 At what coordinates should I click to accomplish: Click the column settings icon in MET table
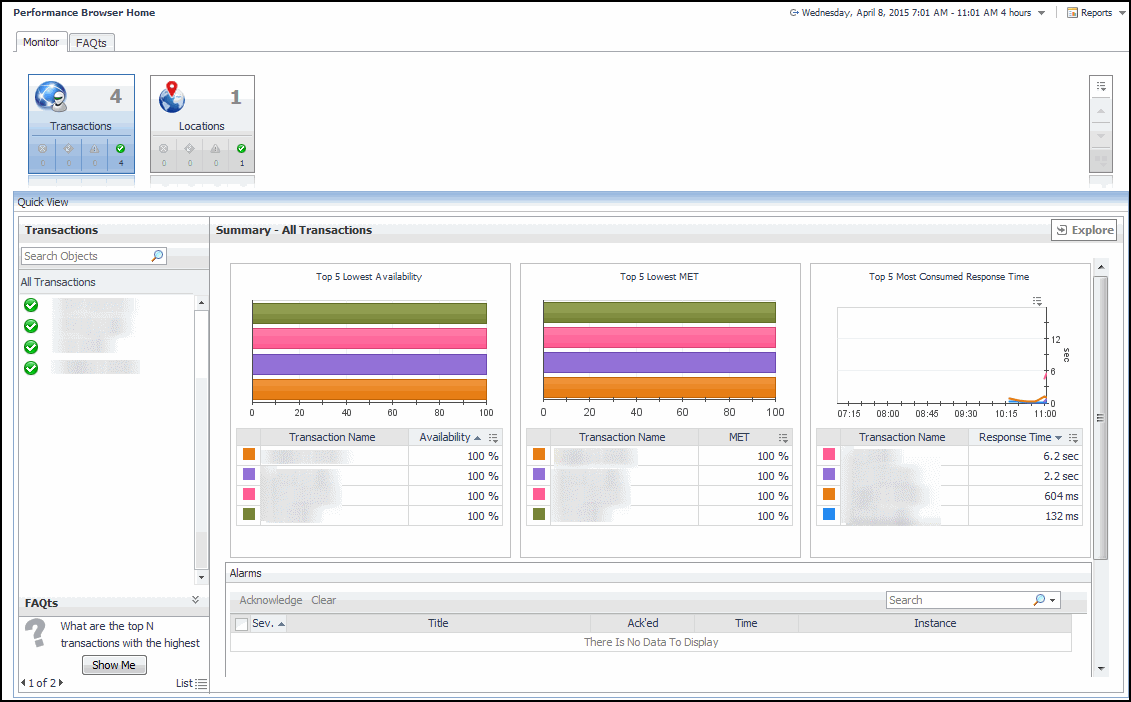tap(783, 438)
